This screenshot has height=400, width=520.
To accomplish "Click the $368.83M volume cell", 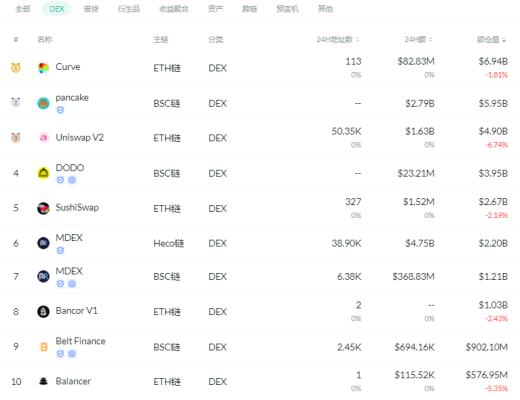I will (413, 277).
